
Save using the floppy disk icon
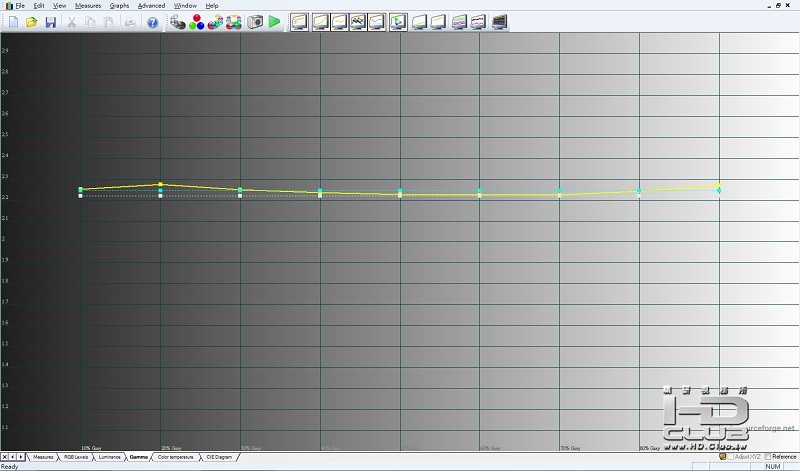50,22
